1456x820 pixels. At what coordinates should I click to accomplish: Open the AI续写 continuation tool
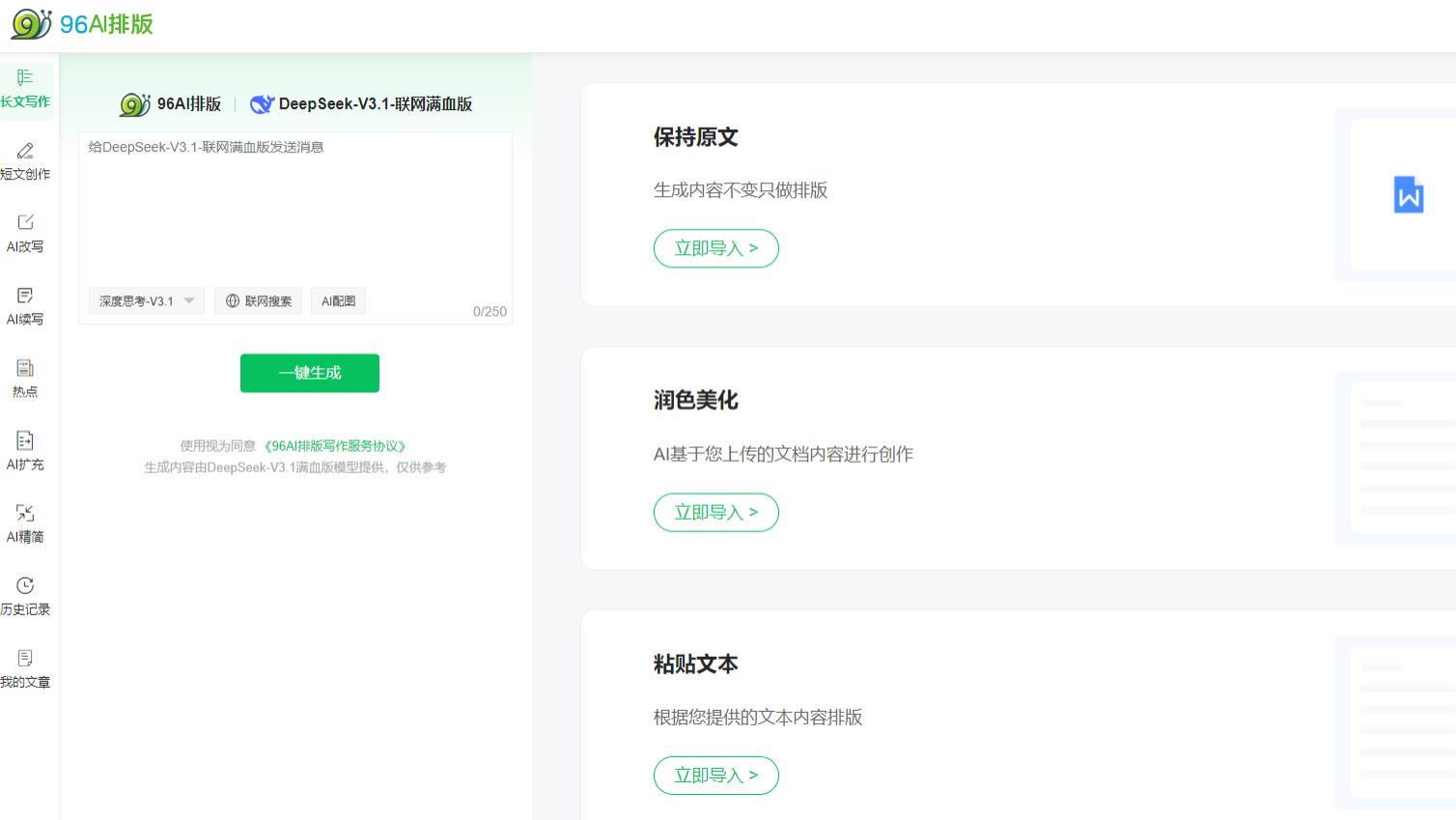[x=25, y=306]
